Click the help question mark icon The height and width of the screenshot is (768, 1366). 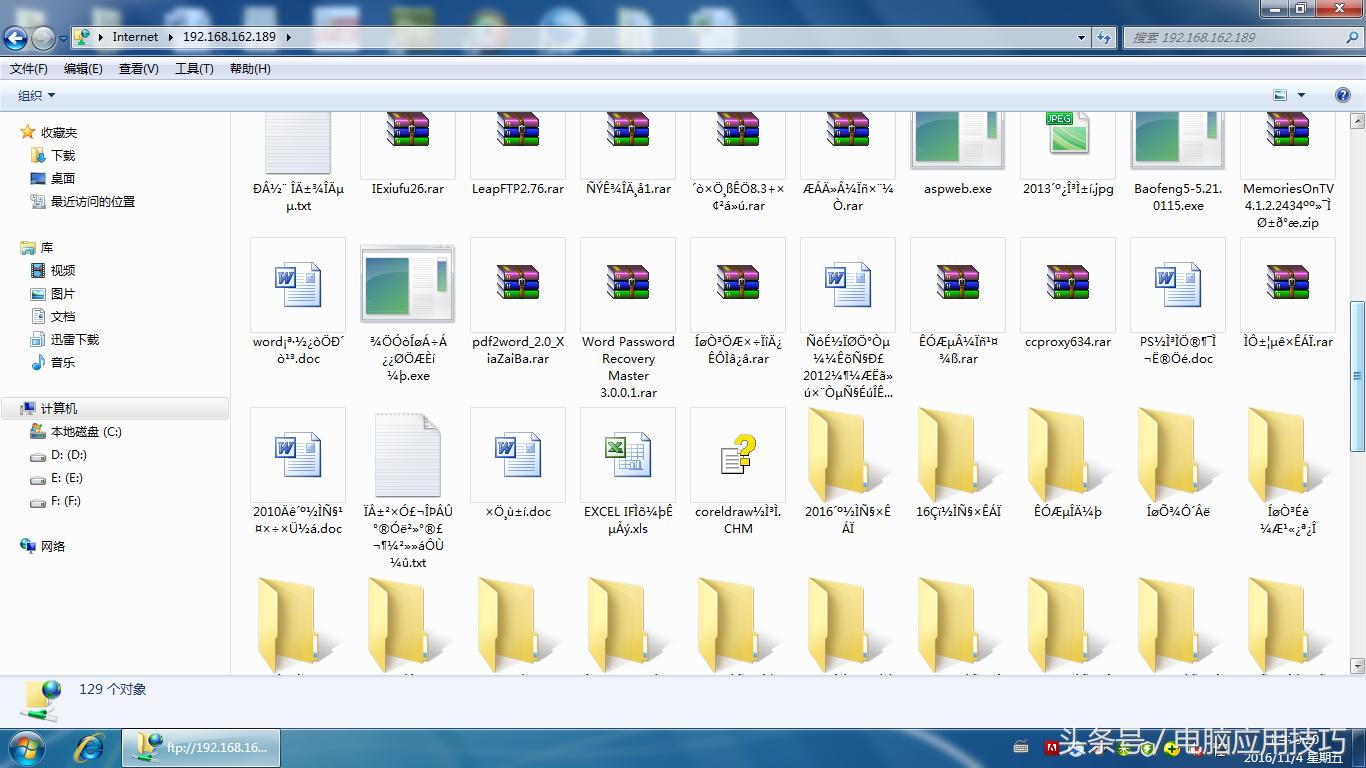pyautogui.click(x=1343, y=95)
